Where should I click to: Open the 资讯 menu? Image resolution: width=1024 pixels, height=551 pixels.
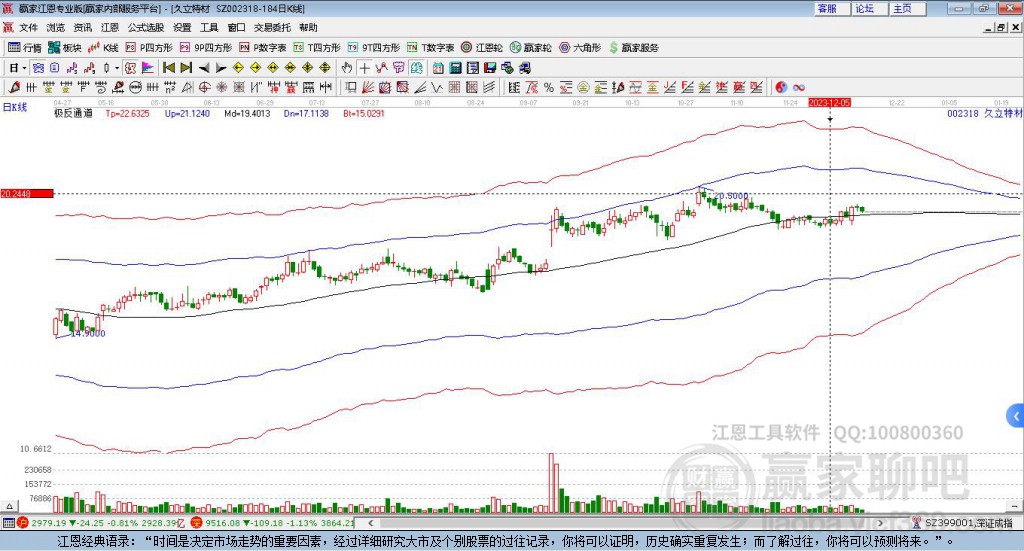(83, 27)
